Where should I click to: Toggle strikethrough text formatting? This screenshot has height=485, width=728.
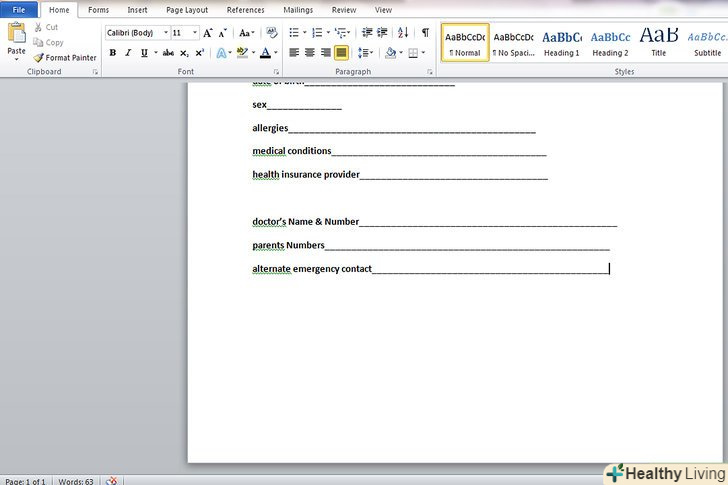[167, 53]
